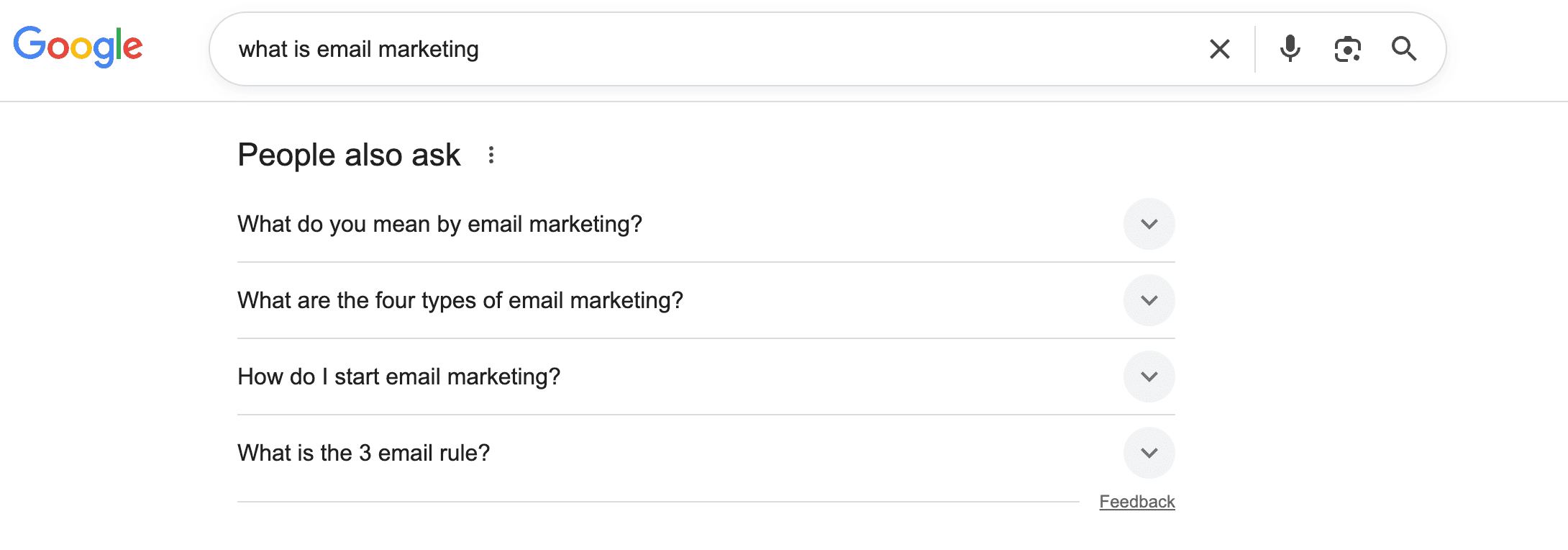Select the camera icon in the search bar
This screenshot has width=1568, height=550.
(x=1348, y=49)
